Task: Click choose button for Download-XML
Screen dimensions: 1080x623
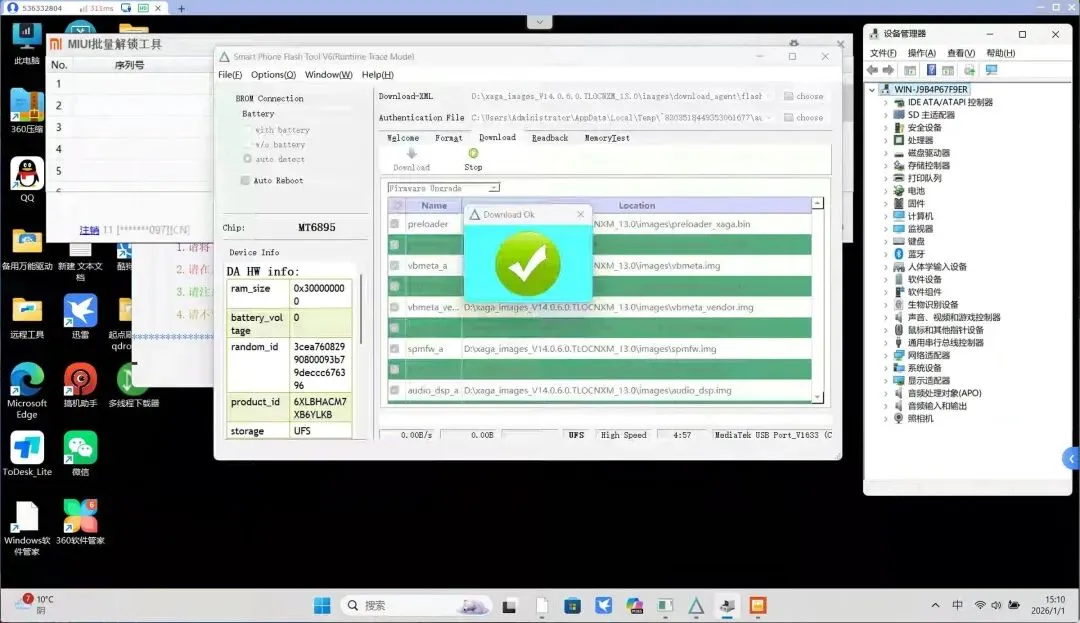Action: point(803,96)
